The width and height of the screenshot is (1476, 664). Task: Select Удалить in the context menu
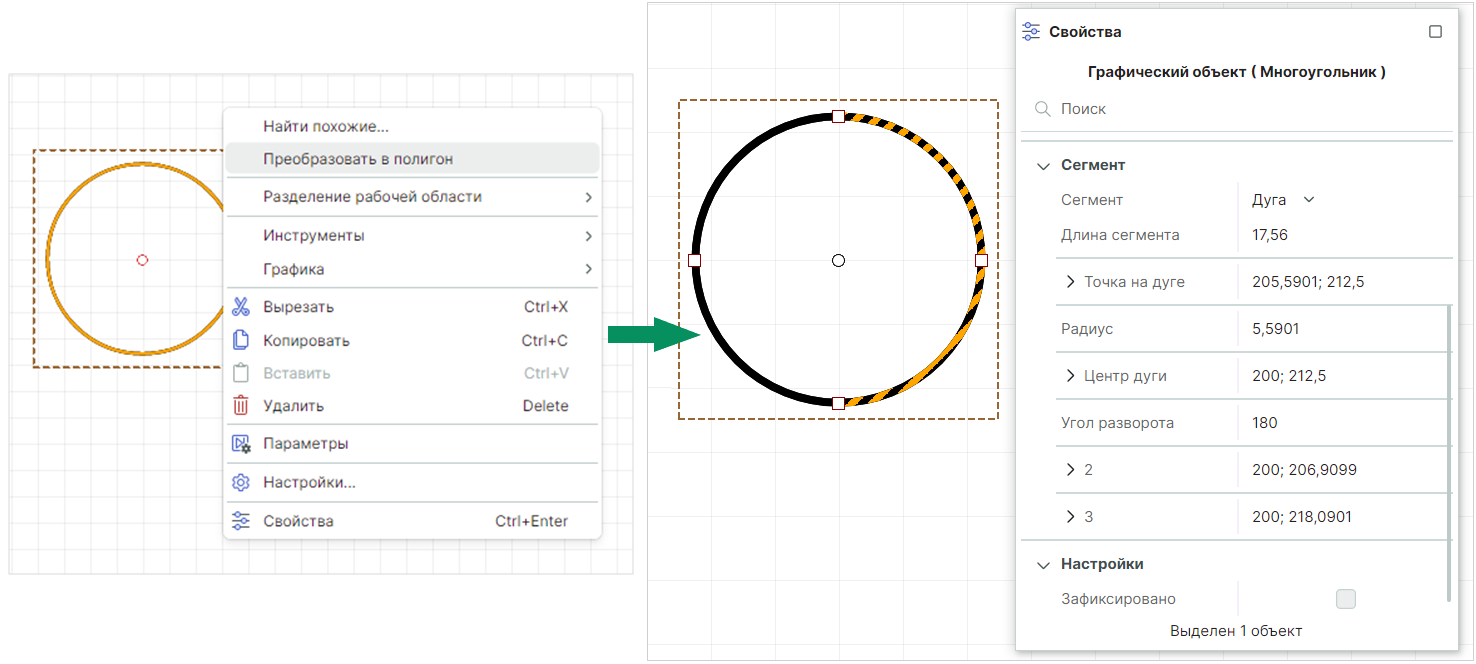click(412, 406)
